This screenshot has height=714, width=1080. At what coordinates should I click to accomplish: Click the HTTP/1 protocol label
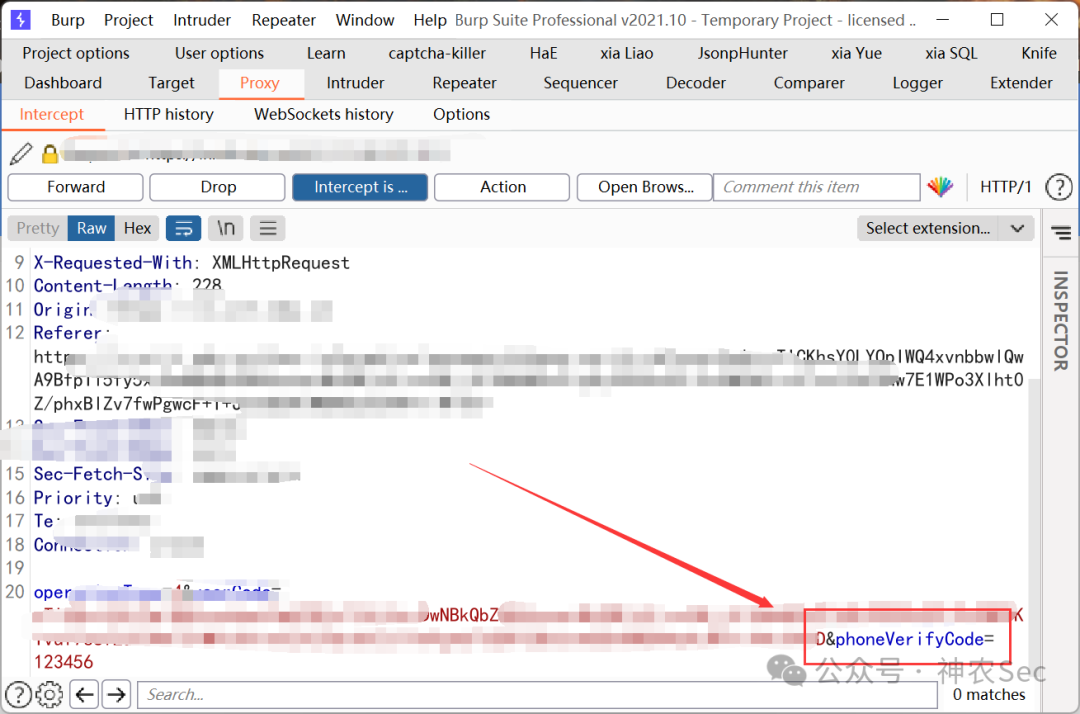[1005, 187]
